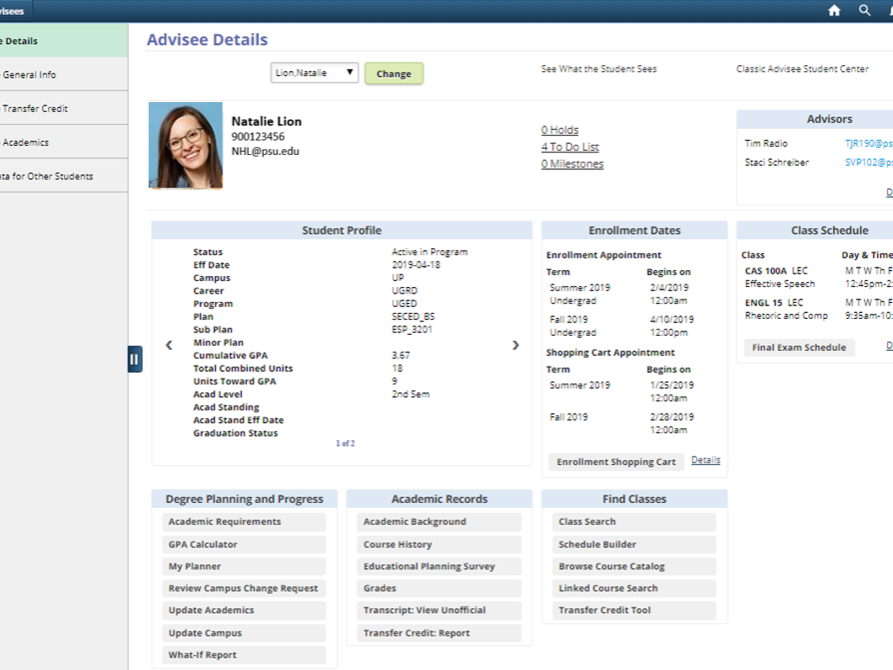Launch Schedule Builder

click(x=634, y=545)
